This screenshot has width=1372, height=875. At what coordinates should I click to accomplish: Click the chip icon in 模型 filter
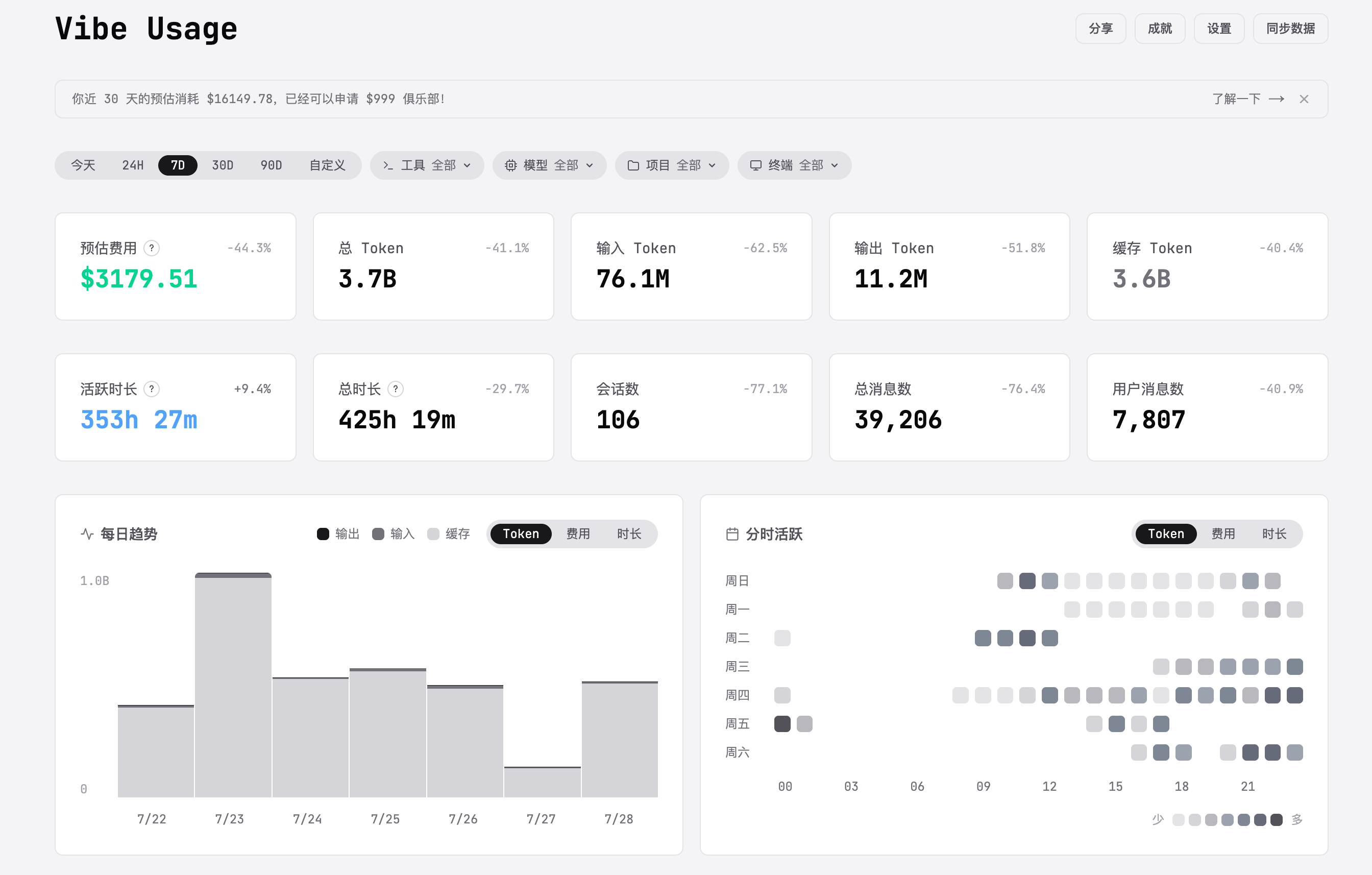tap(510, 165)
